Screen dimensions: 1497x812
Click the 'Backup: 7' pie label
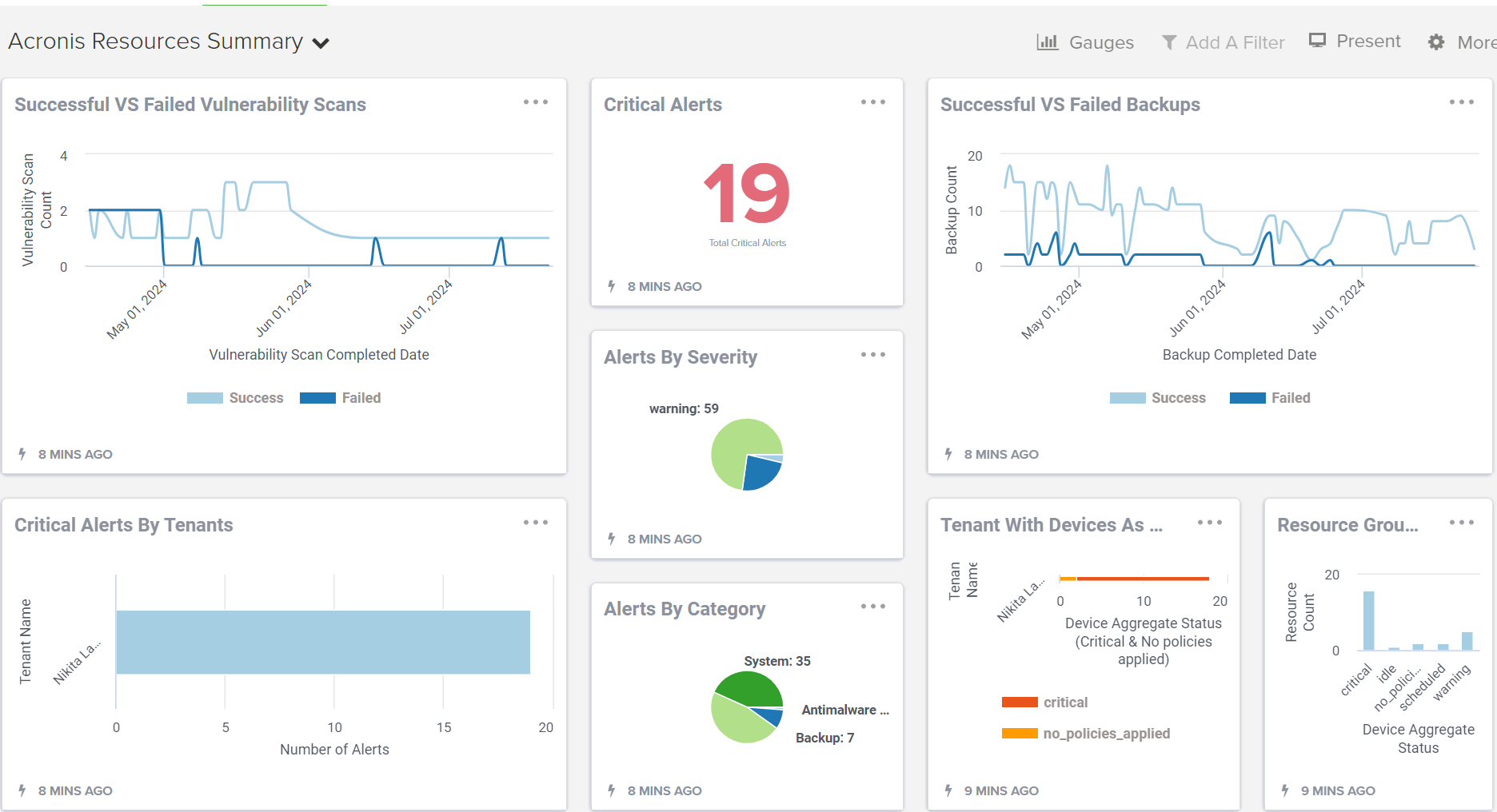[x=825, y=738]
